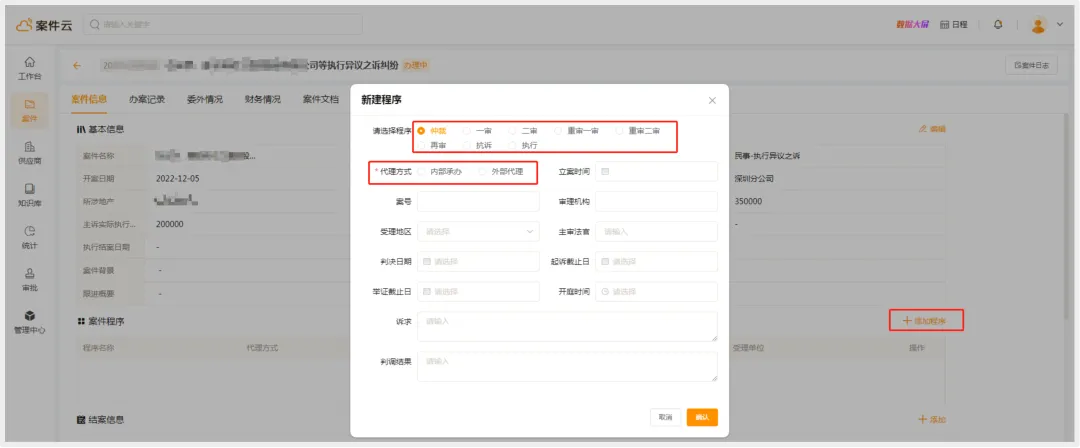Screen dimensions: 1080x448
Task: Click the 案号 input field
Action: 478,201
